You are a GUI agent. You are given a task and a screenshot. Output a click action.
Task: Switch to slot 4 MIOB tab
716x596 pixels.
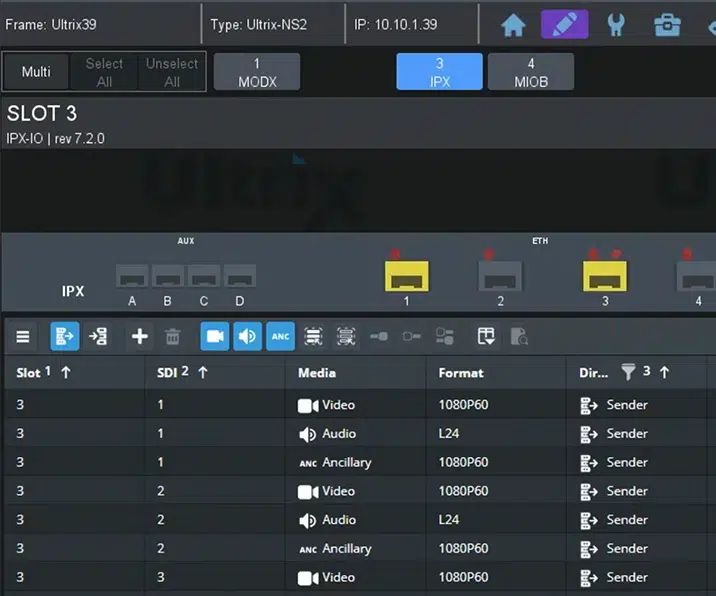pyautogui.click(x=531, y=72)
